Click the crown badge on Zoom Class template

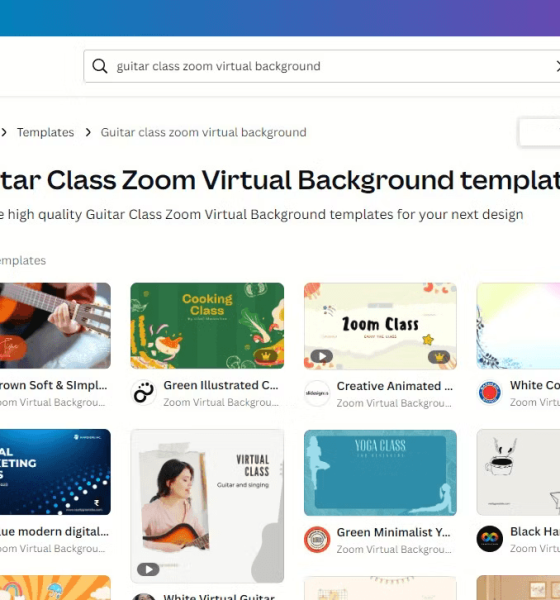coord(439,357)
